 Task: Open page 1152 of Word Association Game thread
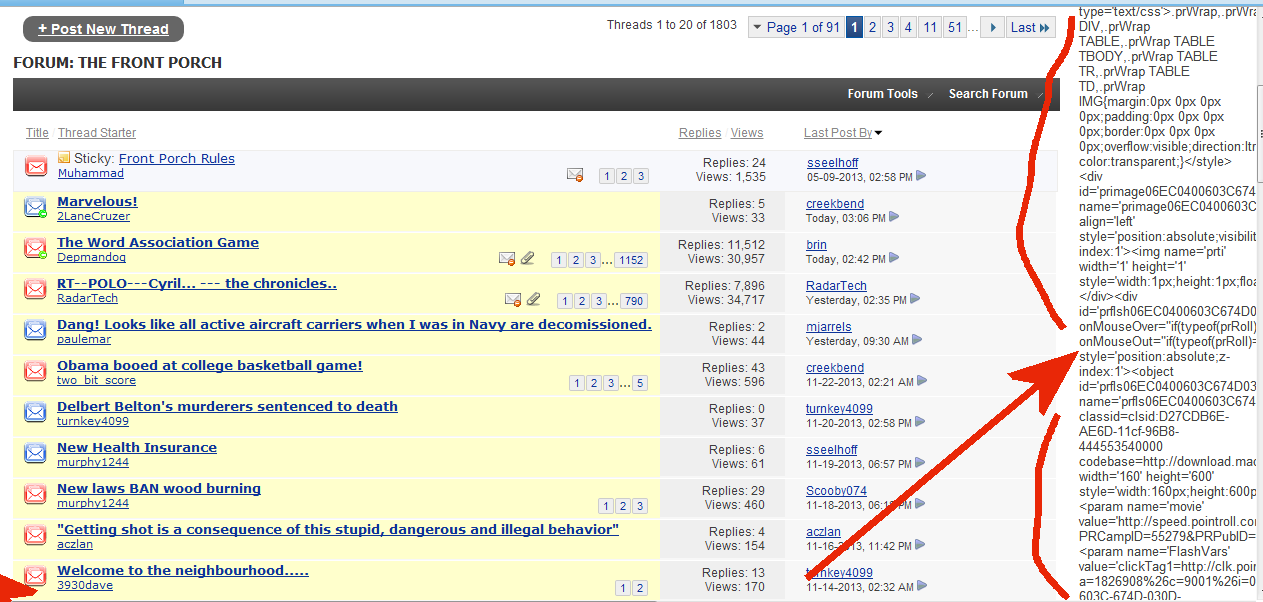pyautogui.click(x=631, y=260)
